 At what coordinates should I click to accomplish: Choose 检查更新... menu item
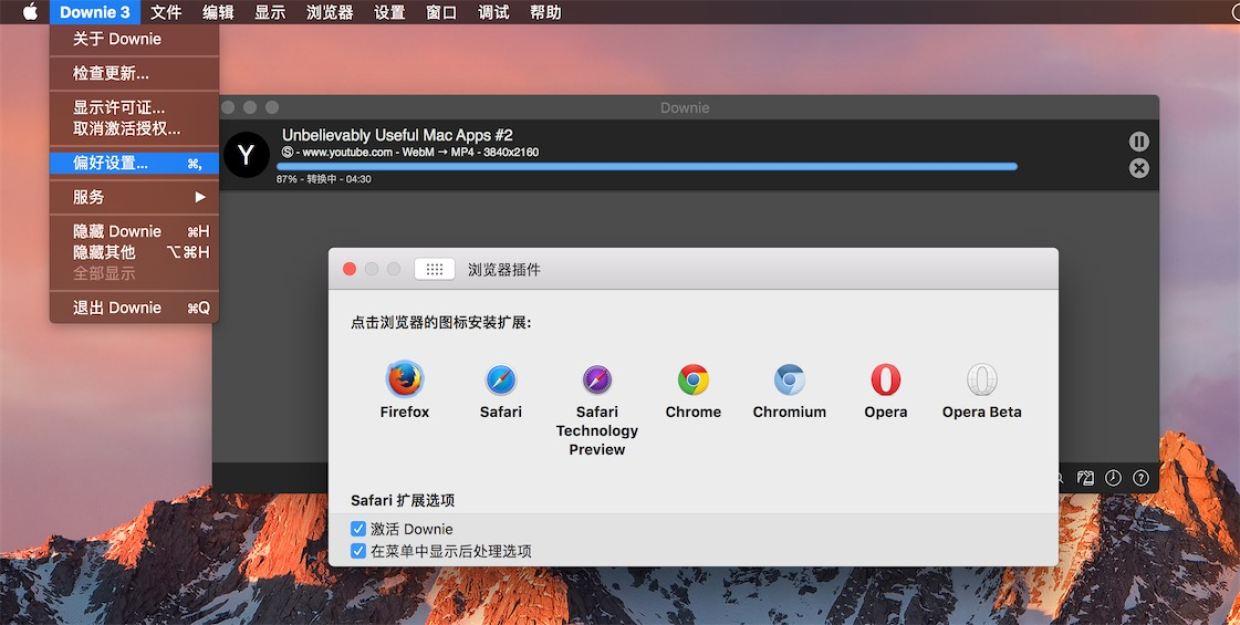coord(134,73)
